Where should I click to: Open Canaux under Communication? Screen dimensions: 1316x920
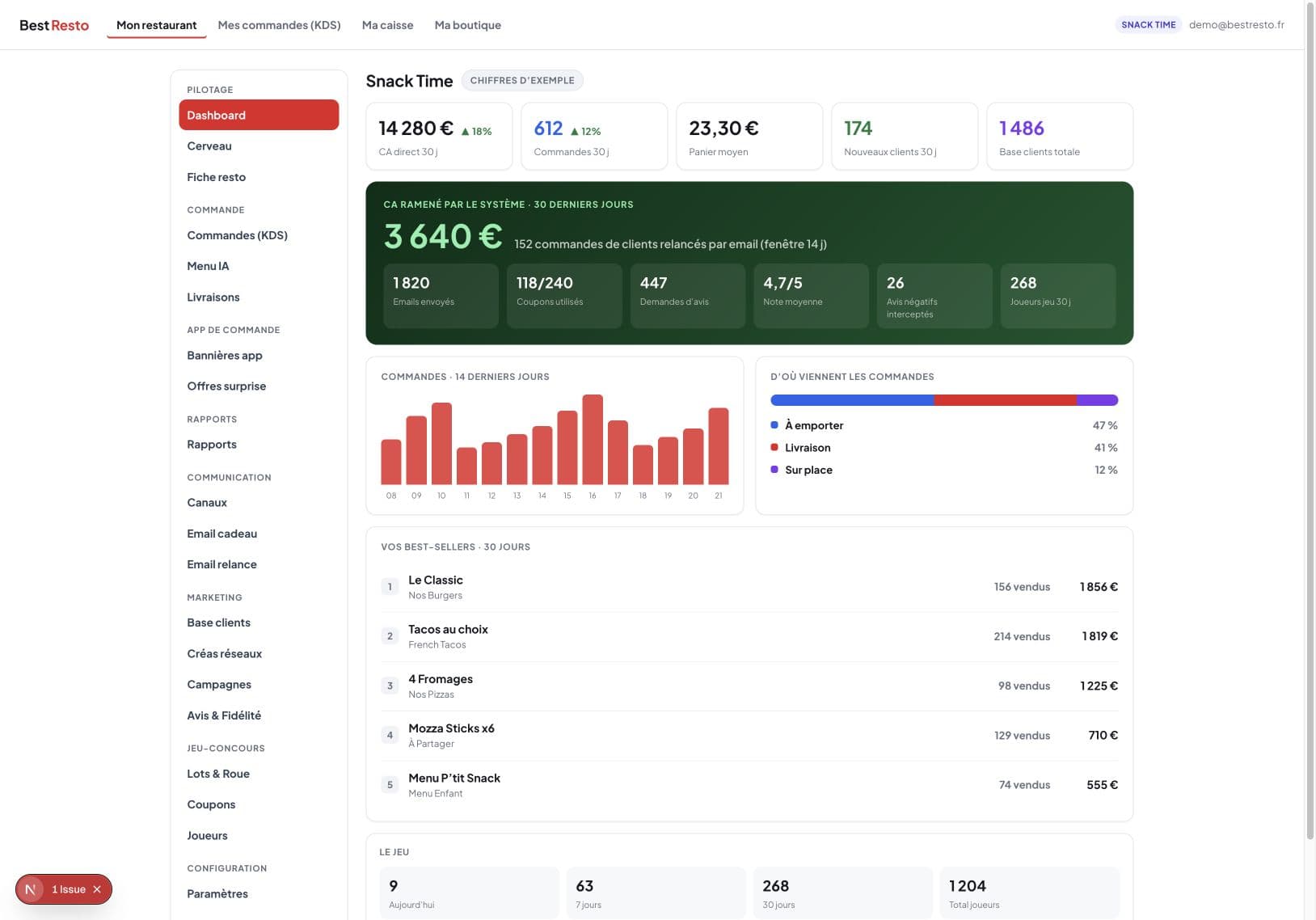tap(259, 503)
